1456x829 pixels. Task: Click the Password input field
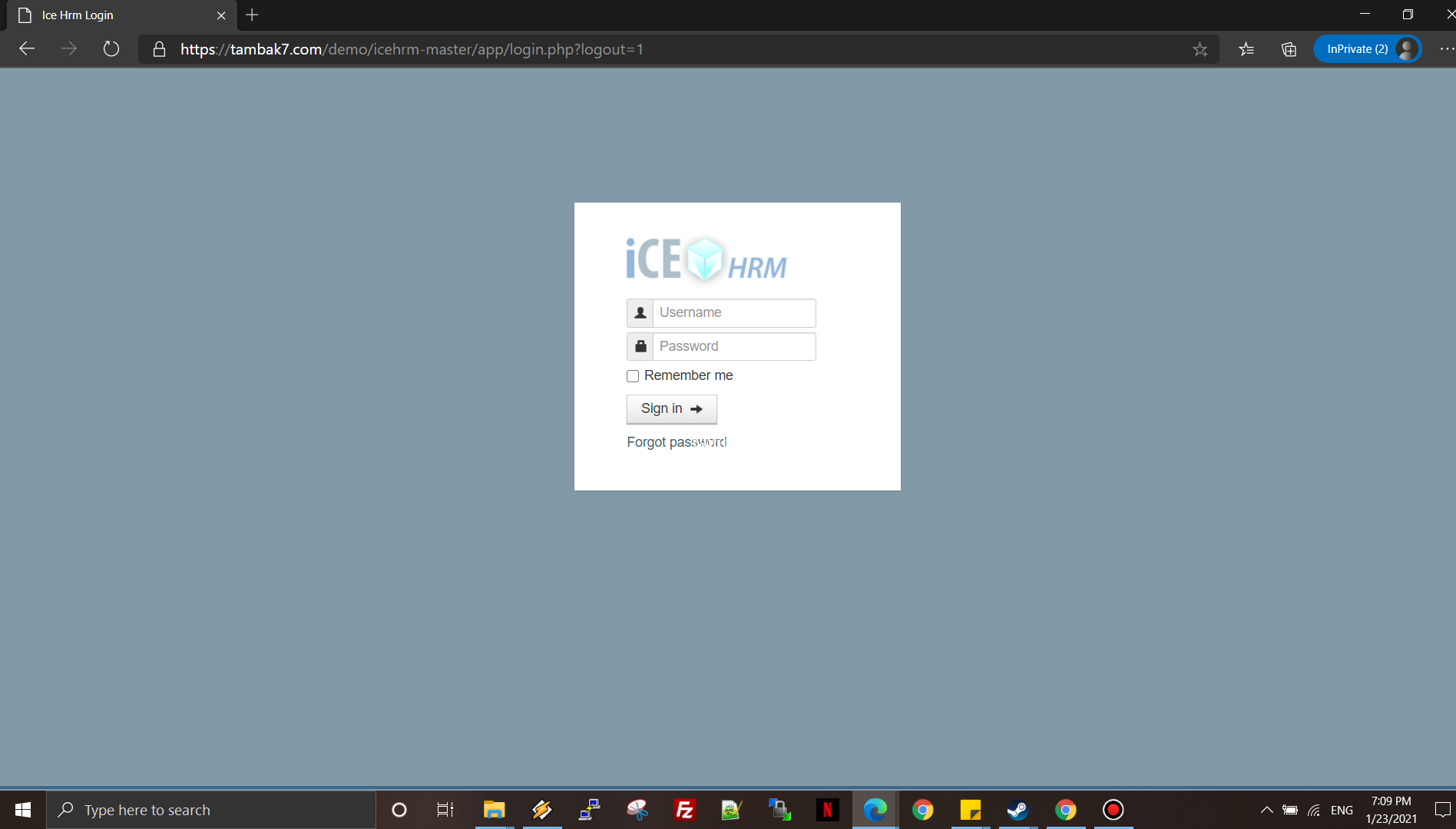[x=733, y=347]
